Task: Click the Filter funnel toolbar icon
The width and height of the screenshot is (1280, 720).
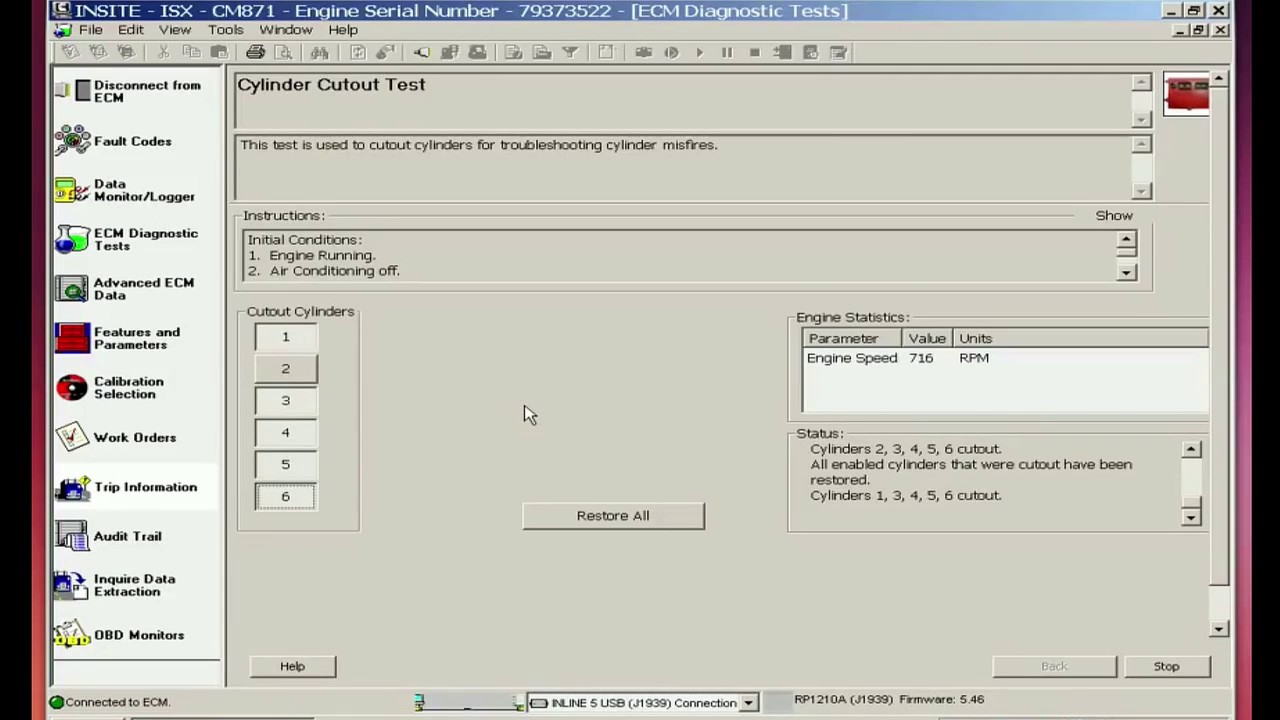Action: 569,52
